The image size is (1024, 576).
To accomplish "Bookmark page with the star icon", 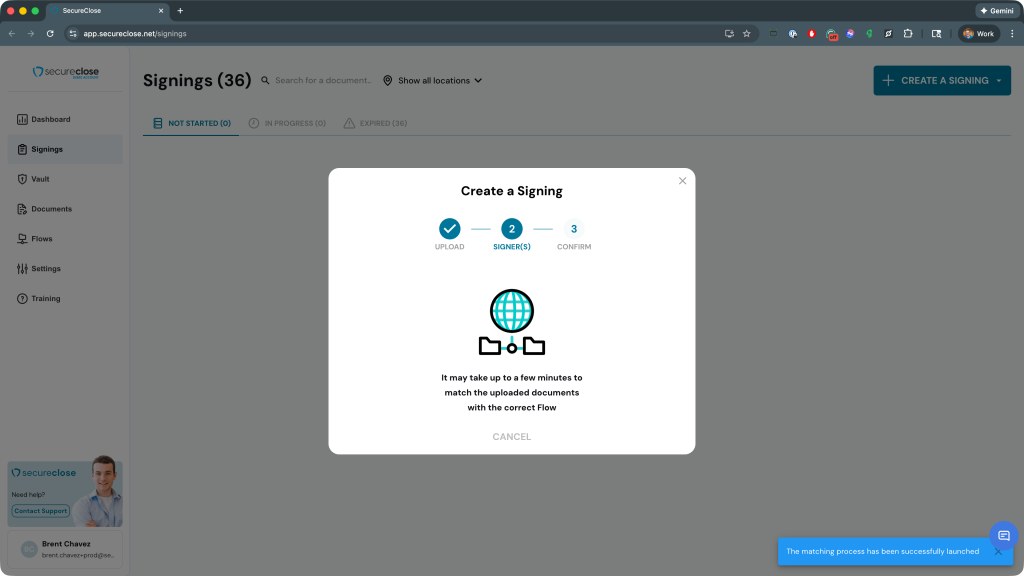I will [x=746, y=33].
